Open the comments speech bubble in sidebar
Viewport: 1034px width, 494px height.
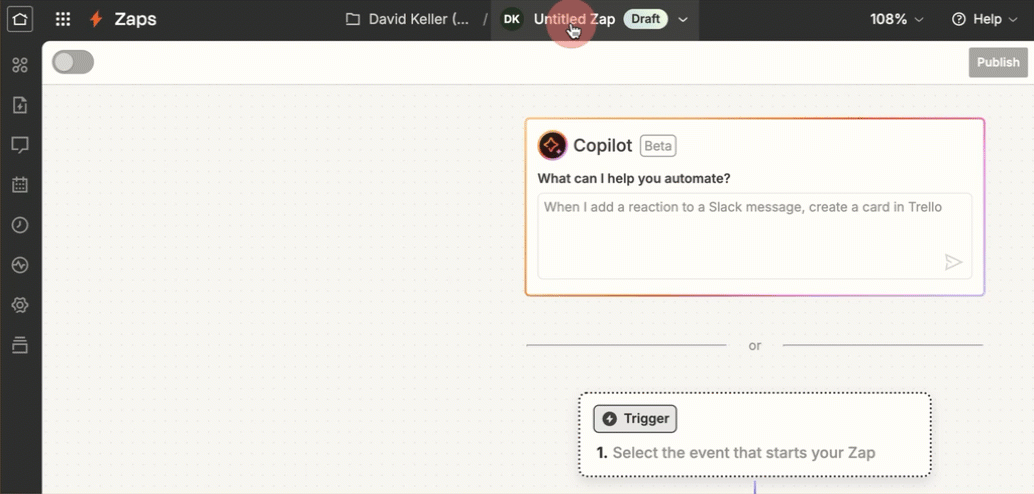(x=20, y=145)
